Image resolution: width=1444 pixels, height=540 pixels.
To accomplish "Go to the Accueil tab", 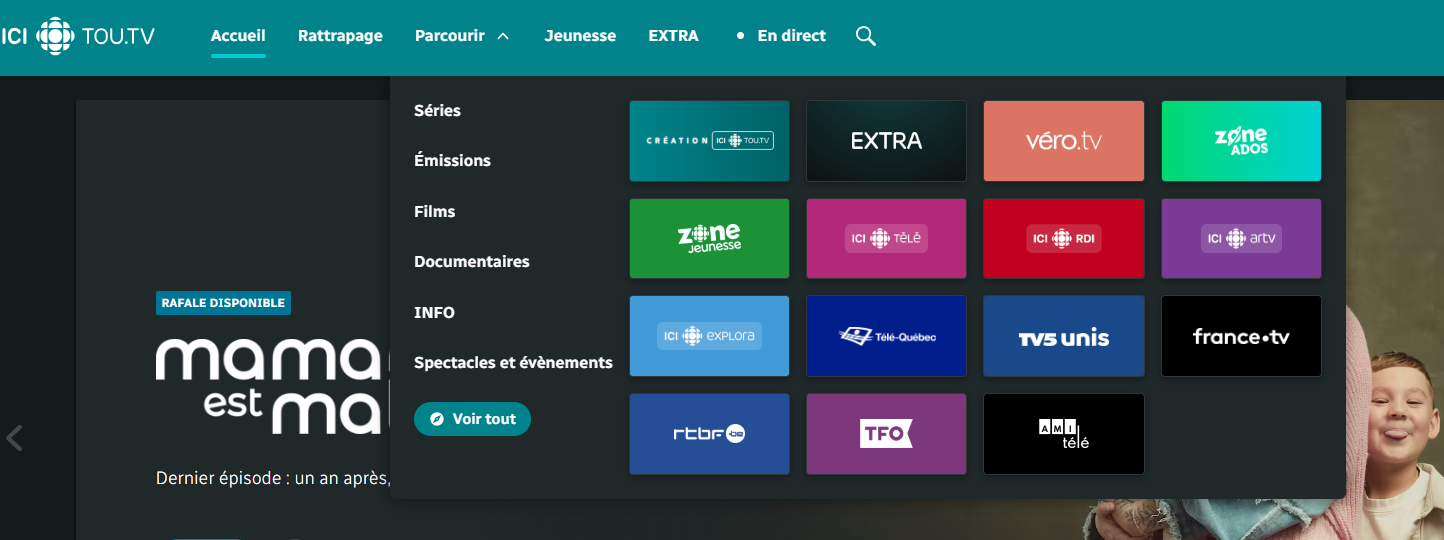I will [x=238, y=36].
